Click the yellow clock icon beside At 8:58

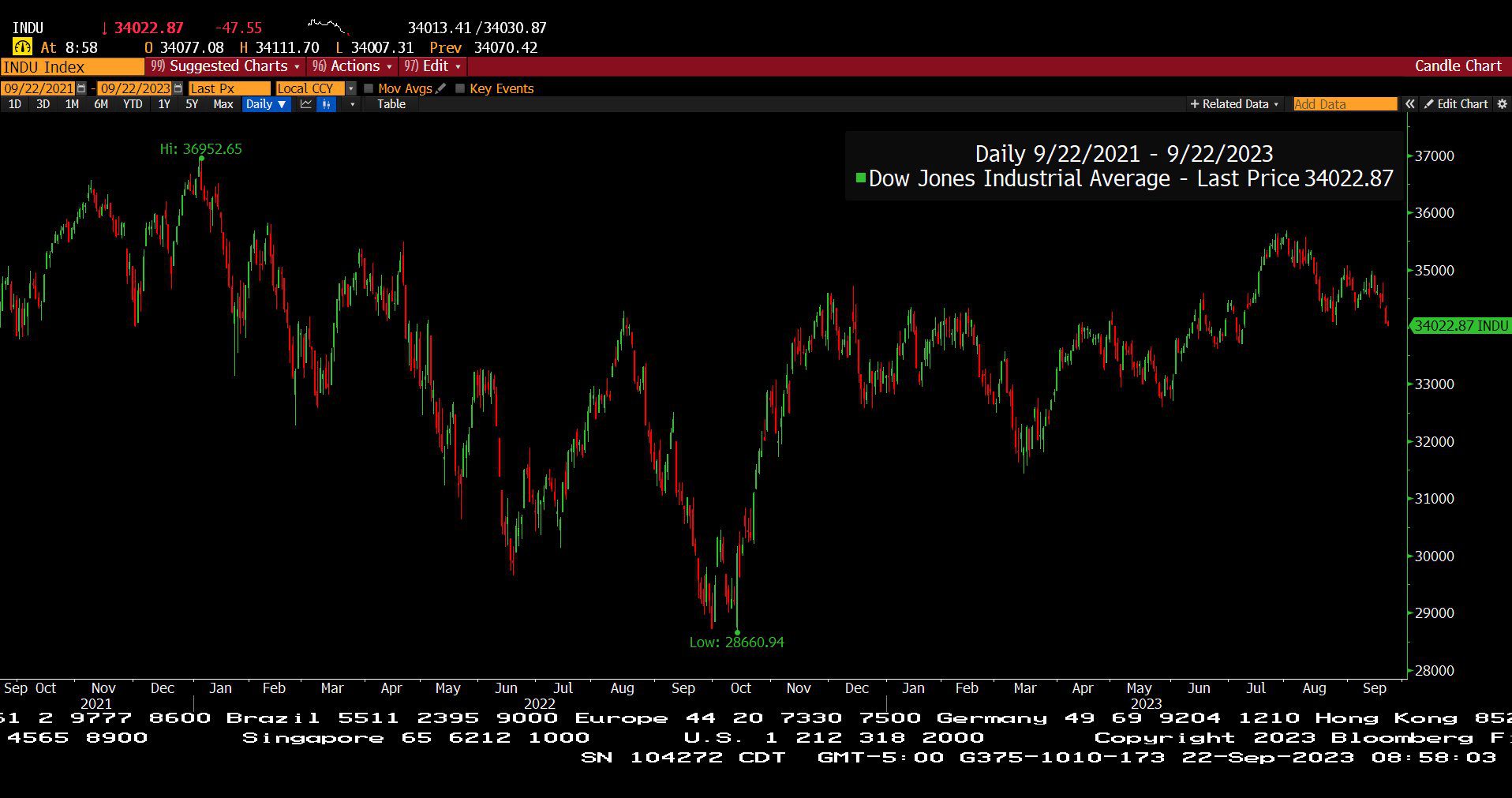point(22,47)
